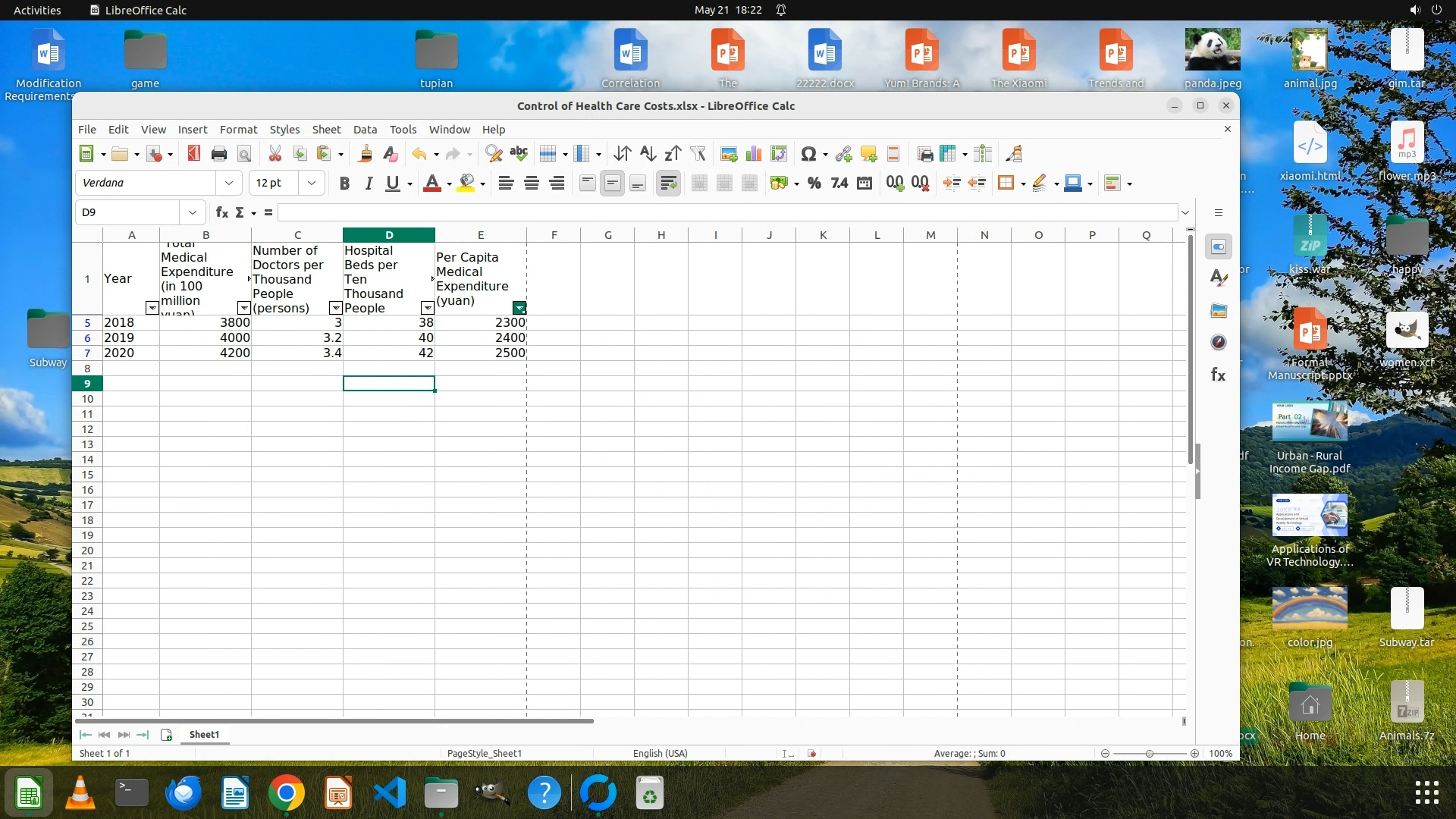This screenshot has height=819, width=1456.
Task: Click the Merge and Center Cells icon
Action: click(699, 183)
